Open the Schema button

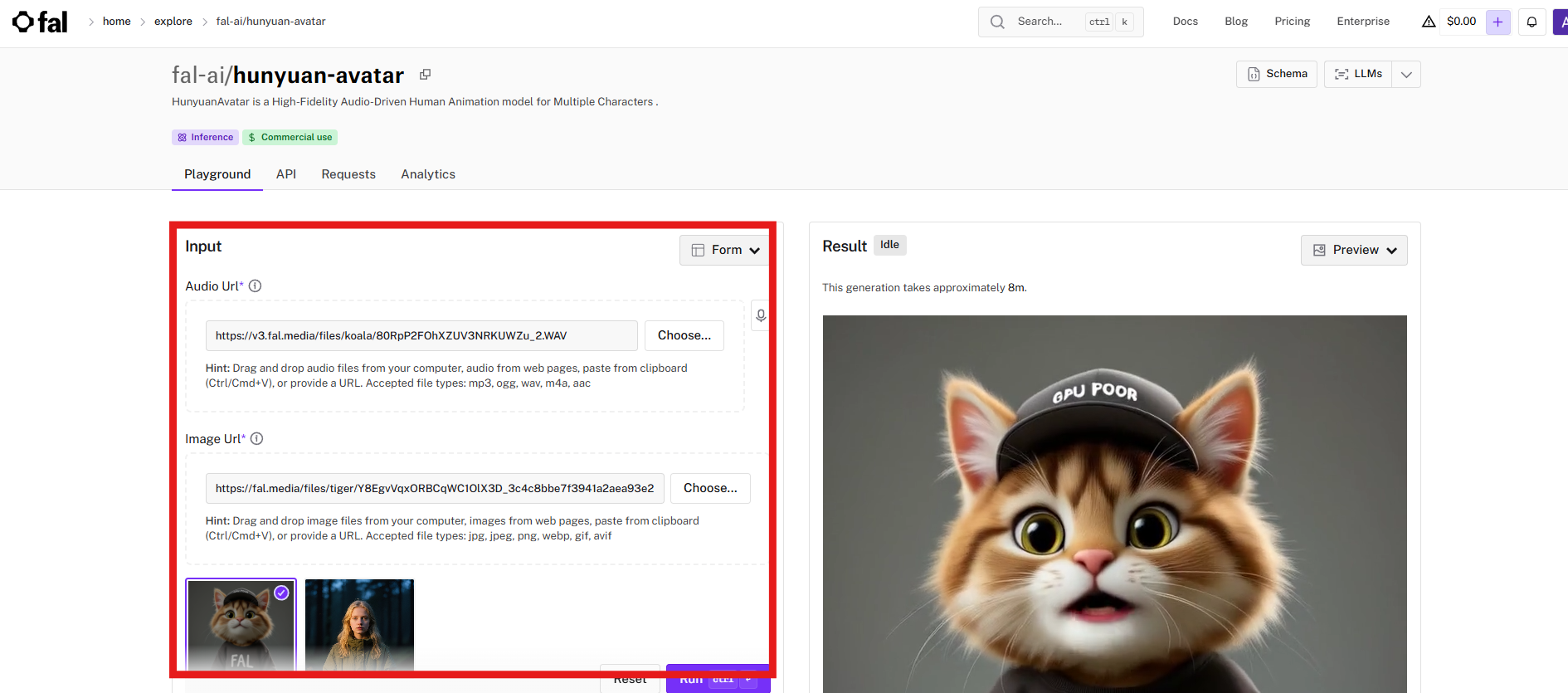(x=1277, y=75)
